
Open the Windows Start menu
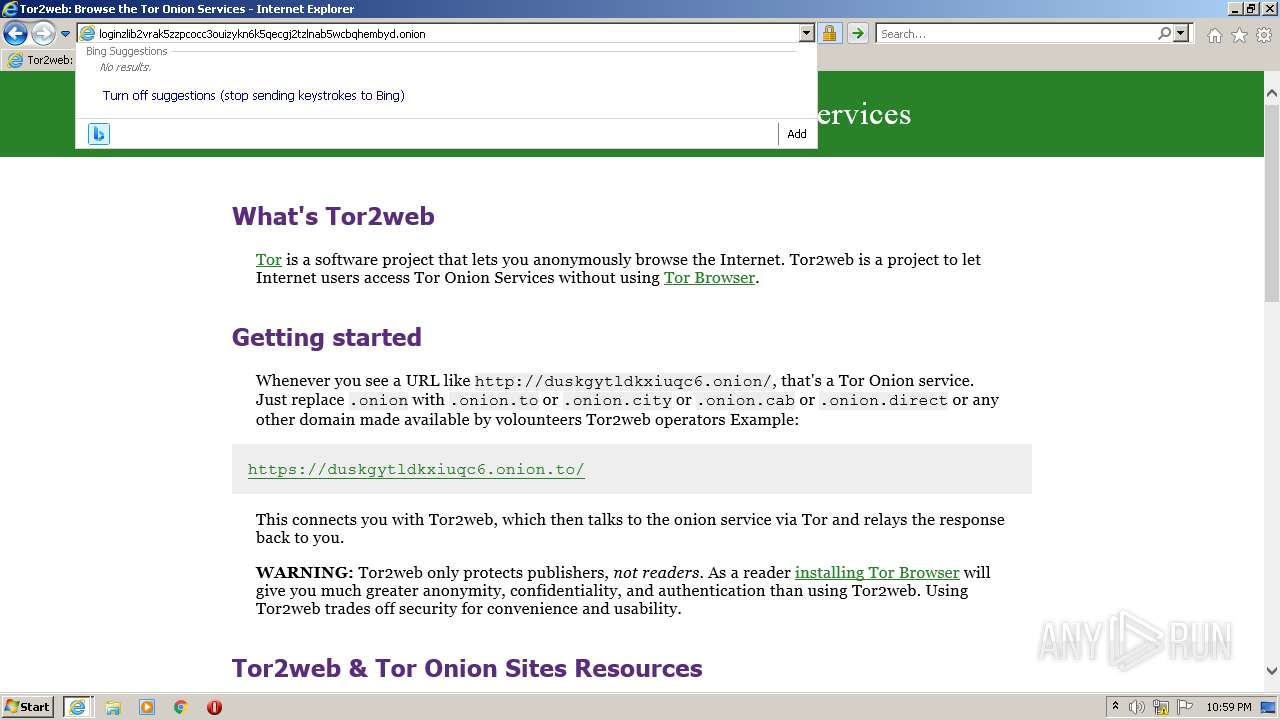[28, 707]
